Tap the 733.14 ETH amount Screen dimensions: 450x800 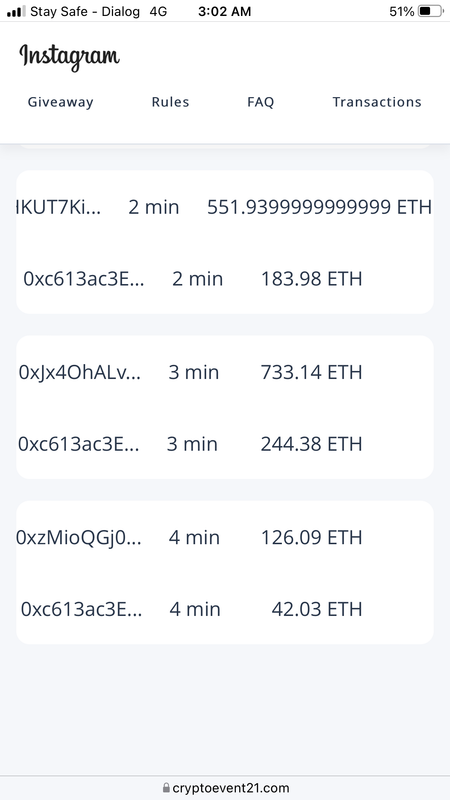coord(311,372)
